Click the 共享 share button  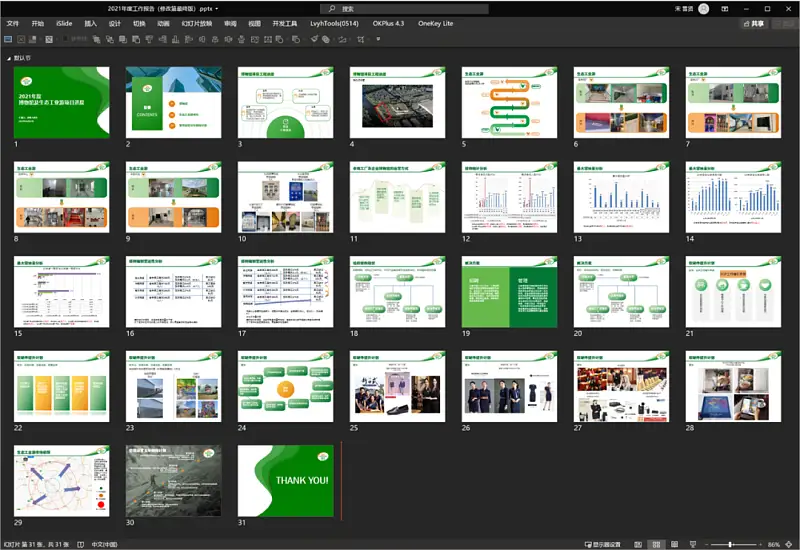click(x=754, y=23)
